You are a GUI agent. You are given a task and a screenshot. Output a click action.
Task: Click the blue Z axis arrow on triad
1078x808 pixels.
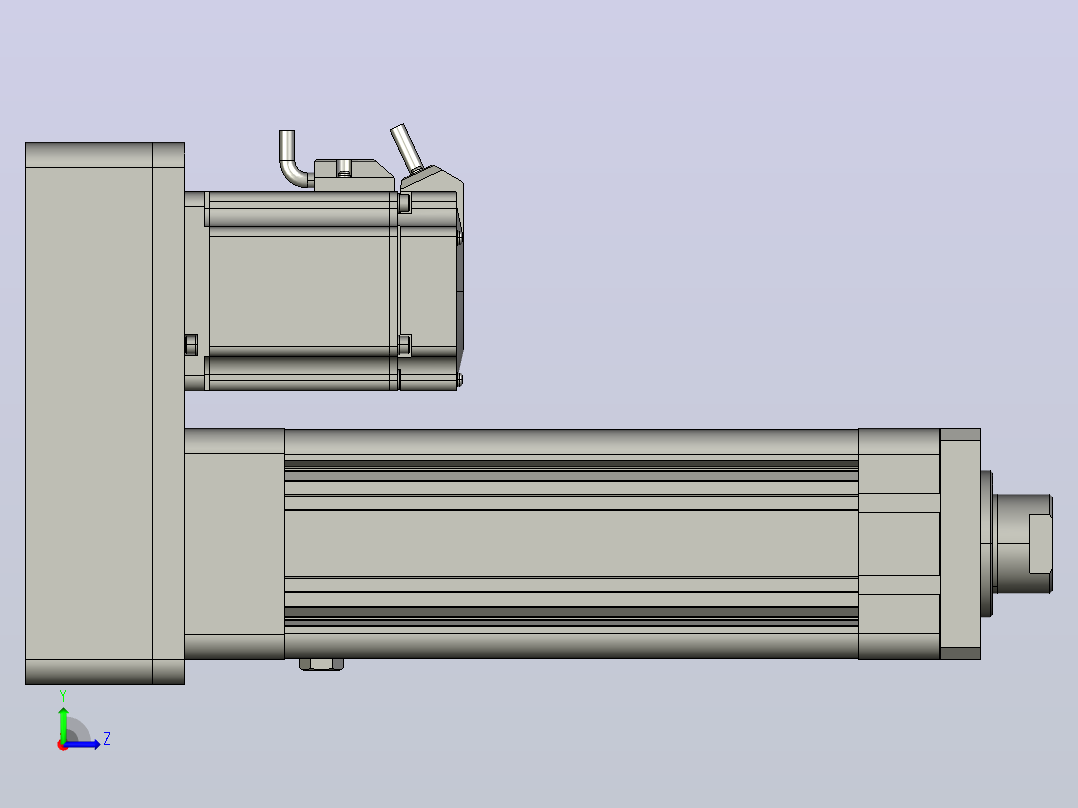point(84,745)
